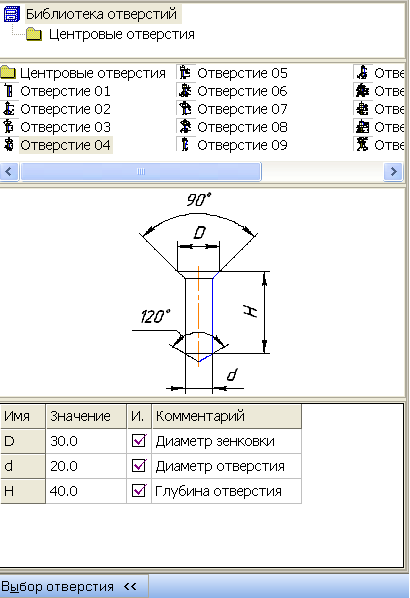
Task: Click the Центровые отверстия folder icon in the tree
Action: (x=34, y=34)
